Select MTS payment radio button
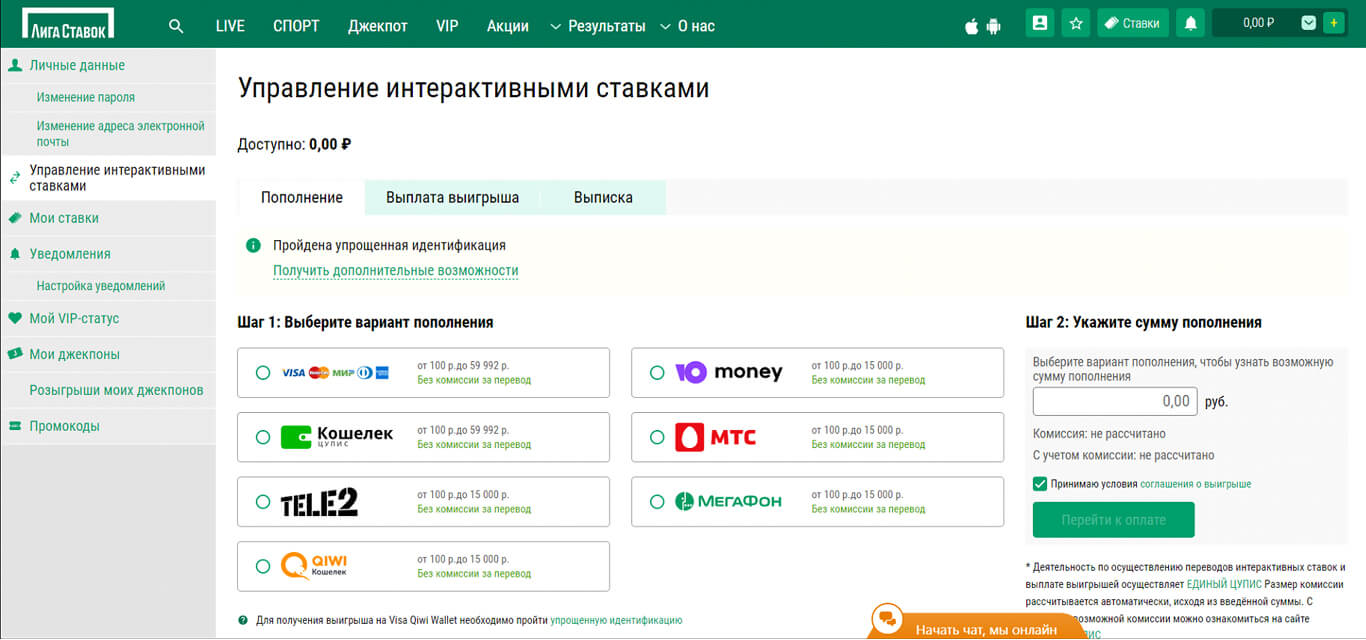This screenshot has width=1366, height=640. [657, 437]
